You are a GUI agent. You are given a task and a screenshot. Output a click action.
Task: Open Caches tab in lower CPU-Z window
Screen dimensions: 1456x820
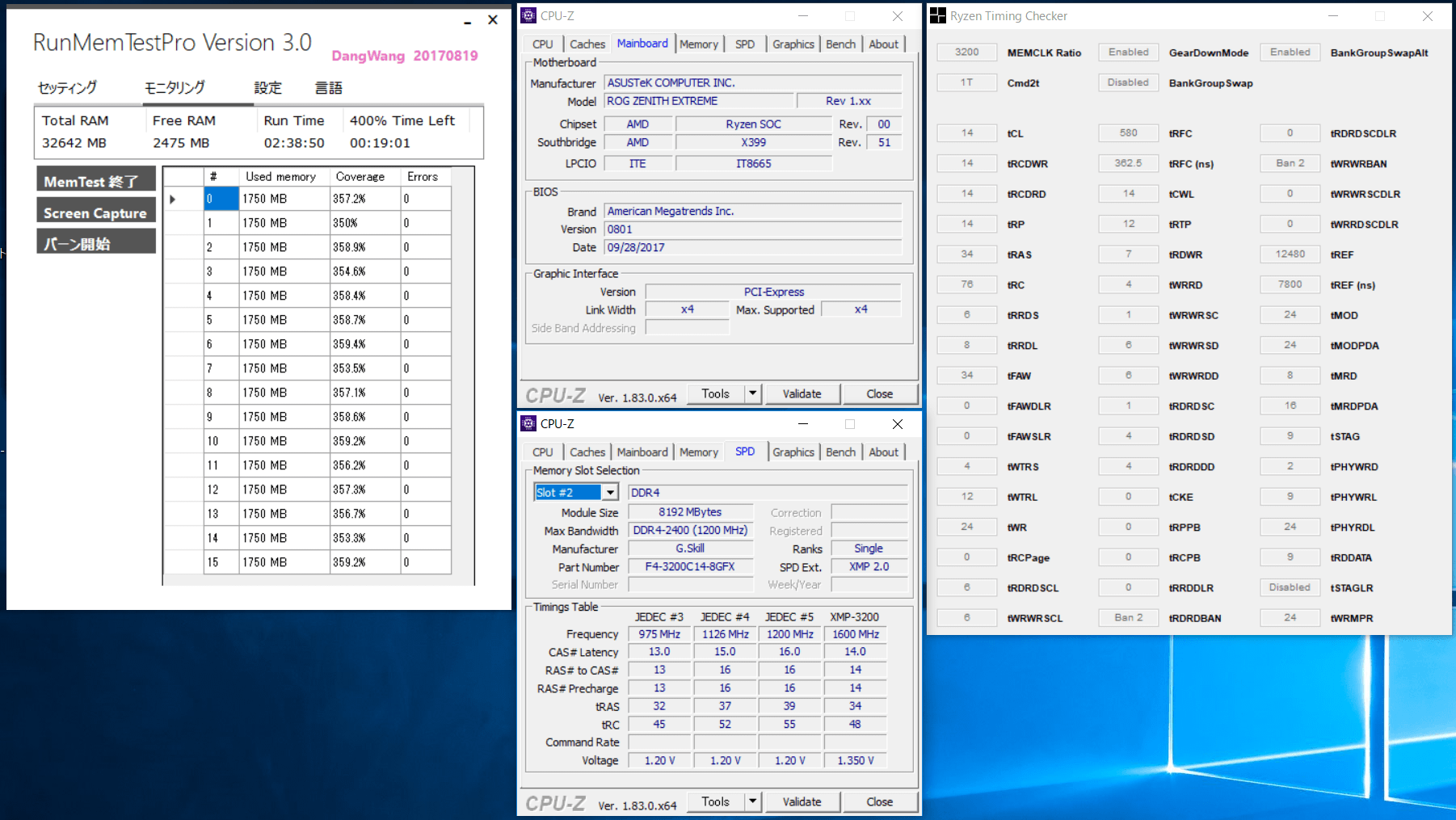click(x=587, y=452)
